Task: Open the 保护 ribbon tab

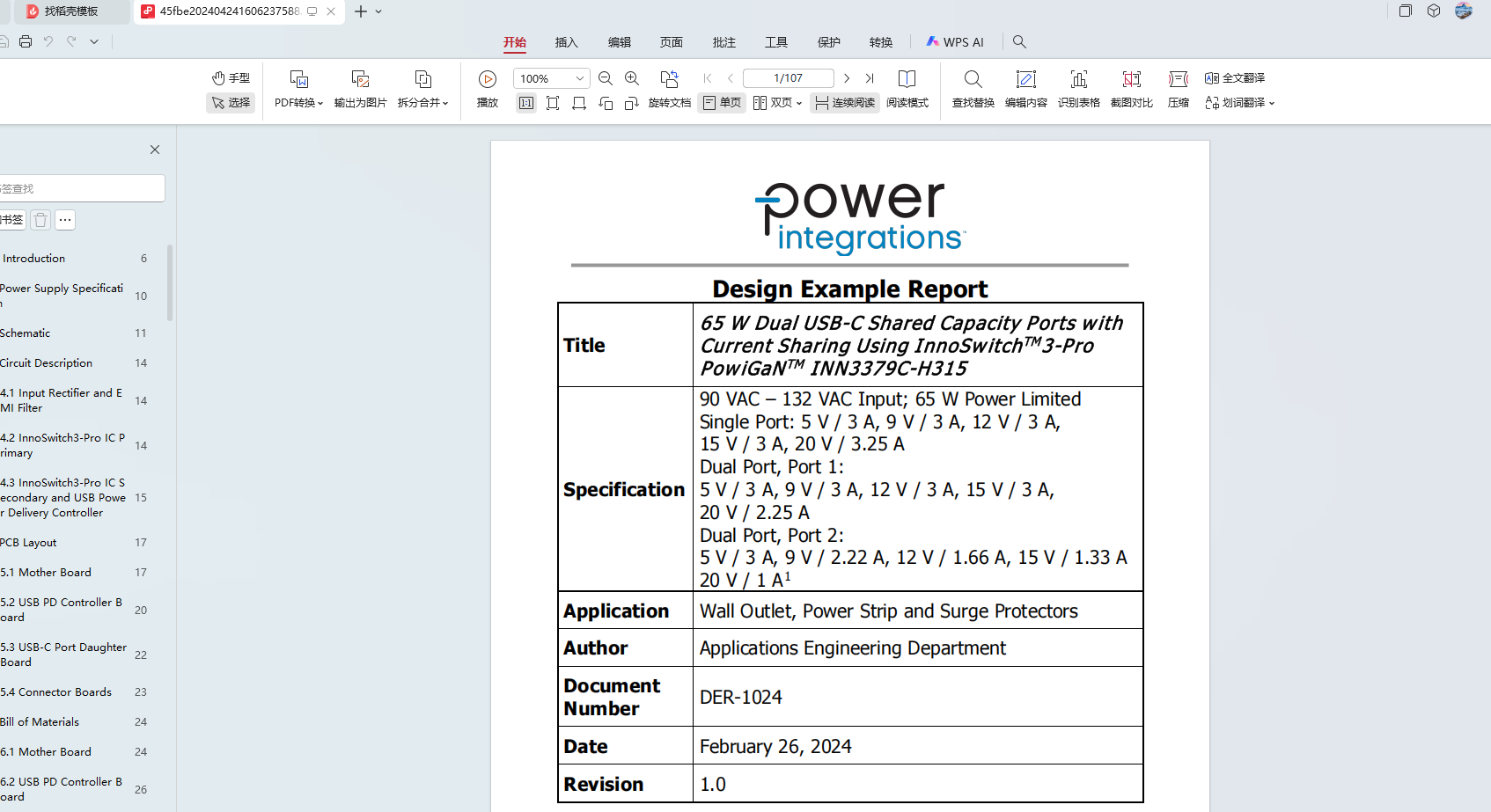Action: pyautogui.click(x=829, y=42)
